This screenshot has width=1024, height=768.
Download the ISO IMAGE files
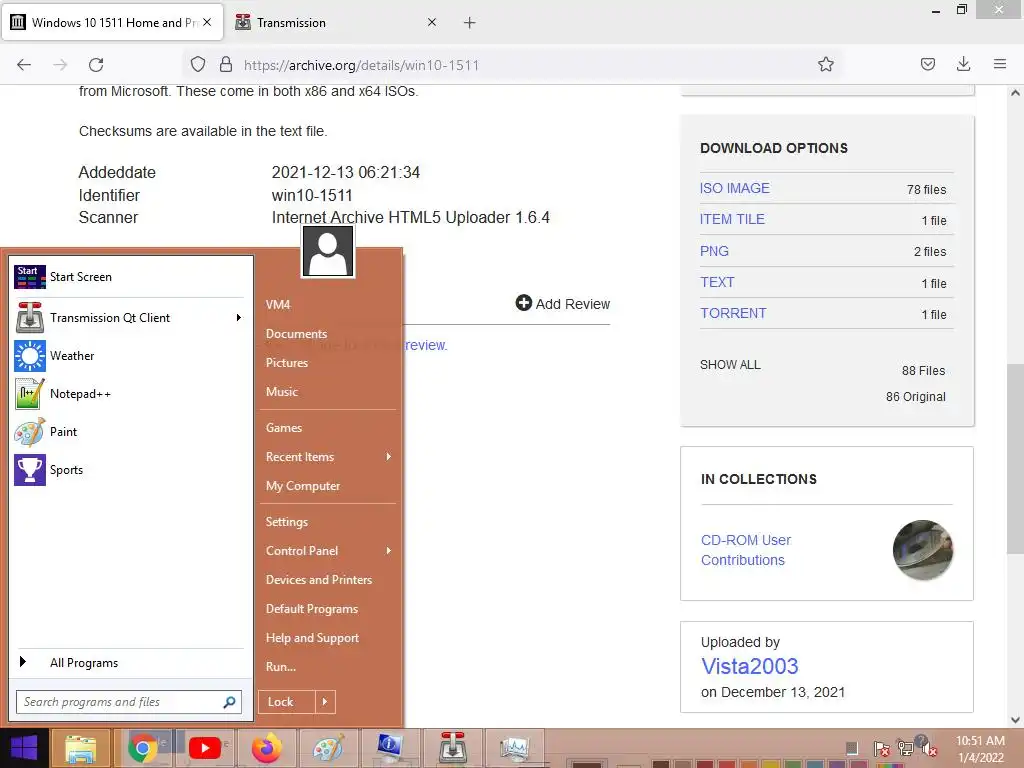[735, 188]
